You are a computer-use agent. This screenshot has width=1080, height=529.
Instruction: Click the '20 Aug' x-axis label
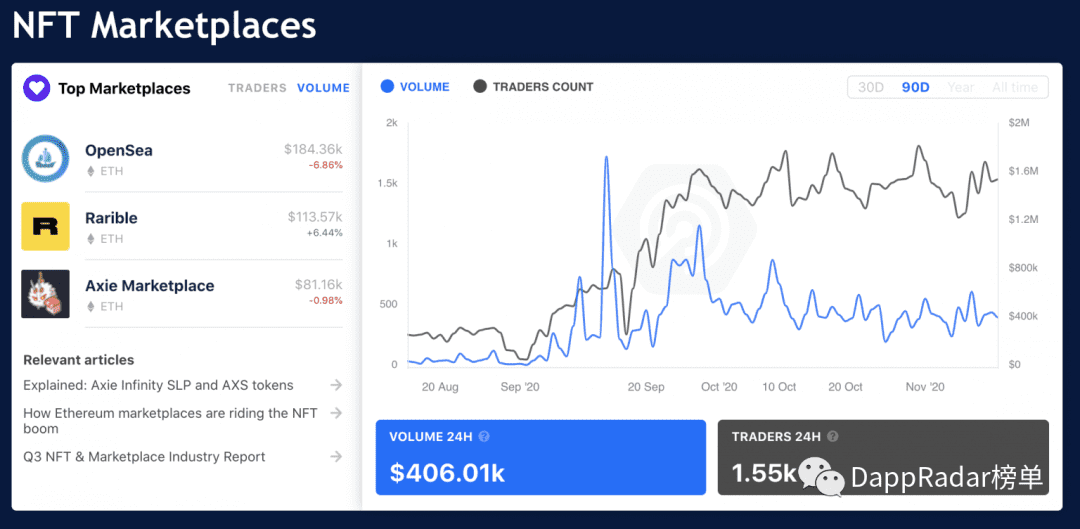coord(439,387)
